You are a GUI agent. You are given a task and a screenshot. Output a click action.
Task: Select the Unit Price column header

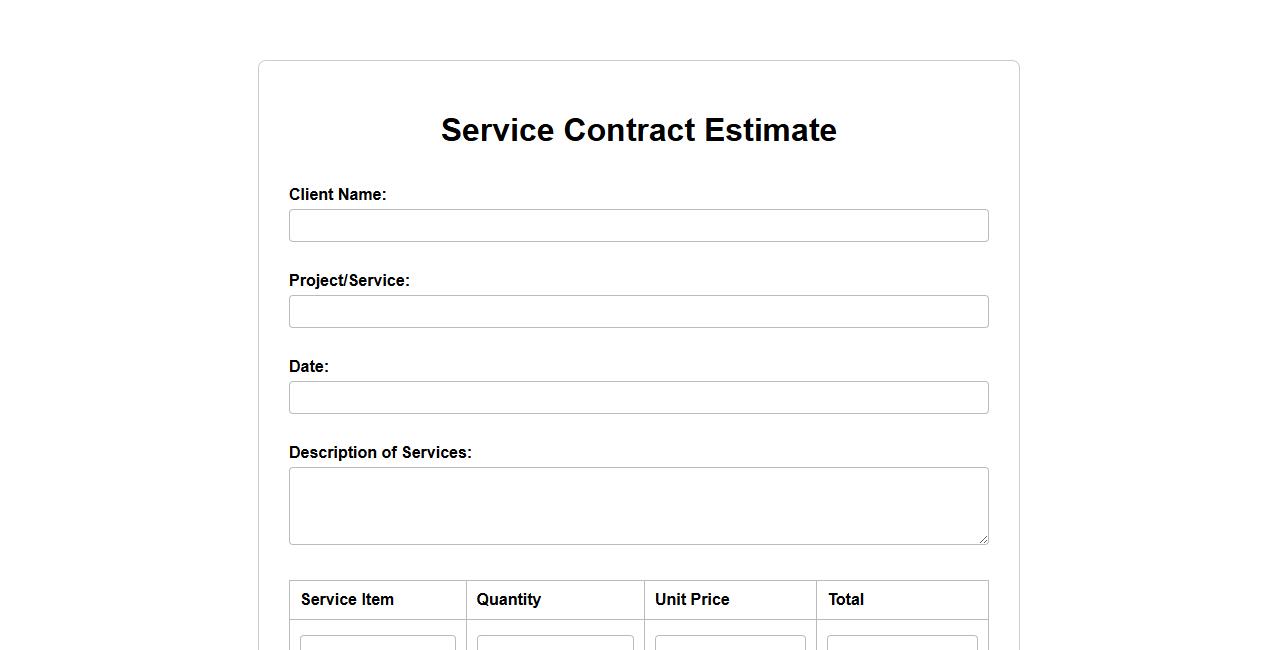click(x=692, y=600)
